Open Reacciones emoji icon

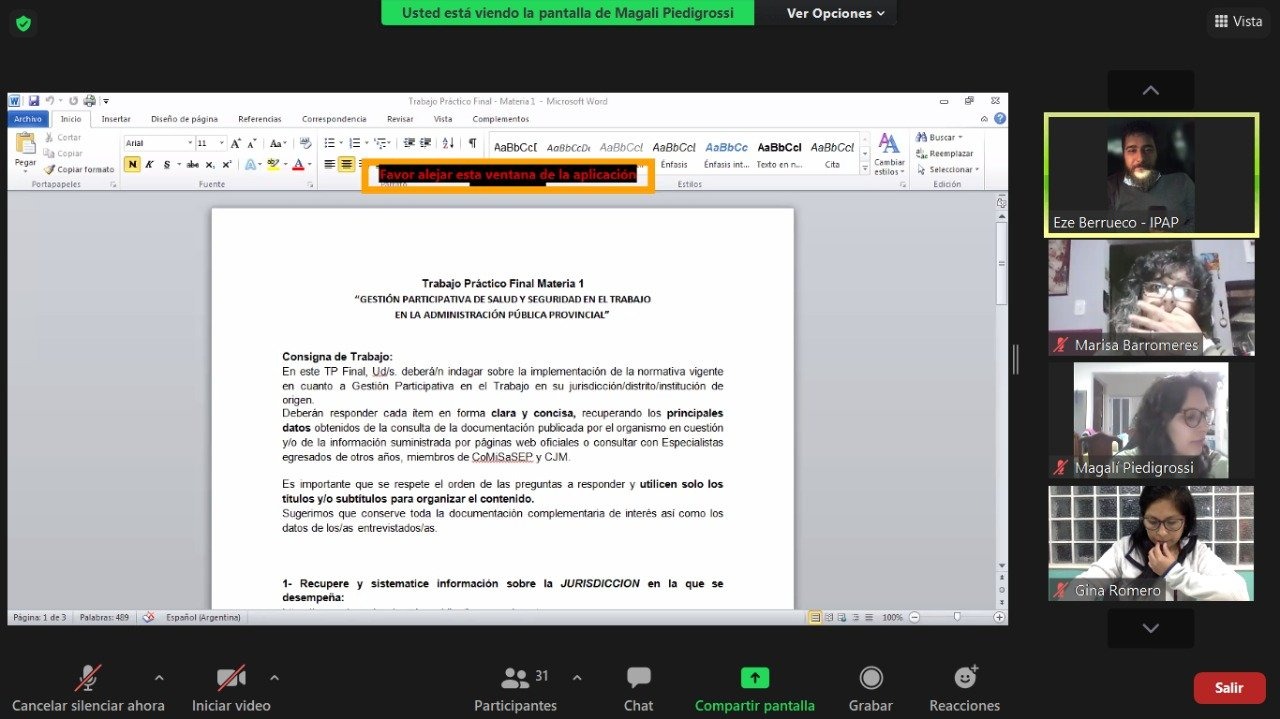(964, 678)
